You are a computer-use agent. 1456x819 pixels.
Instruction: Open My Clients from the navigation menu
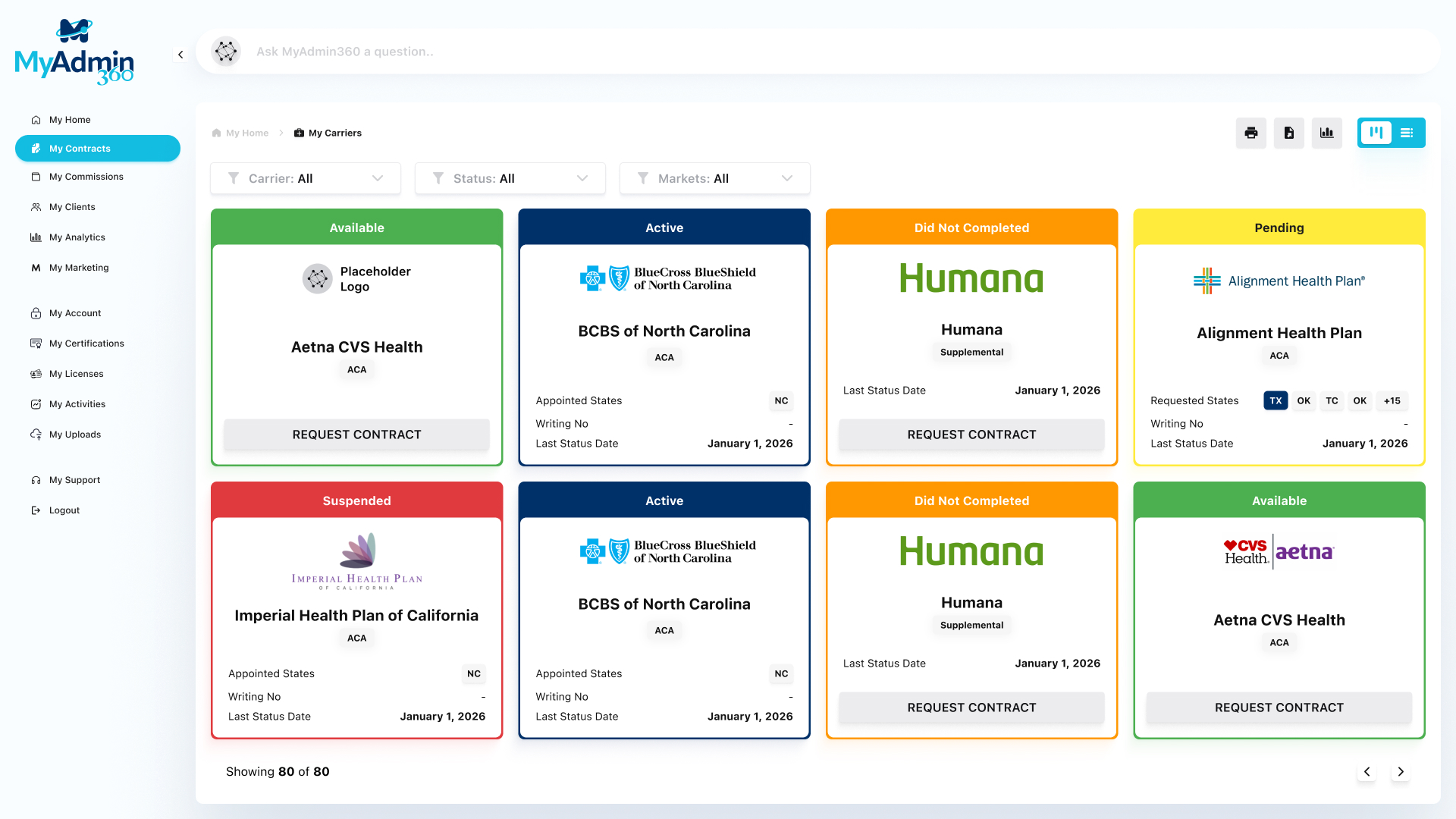click(73, 206)
